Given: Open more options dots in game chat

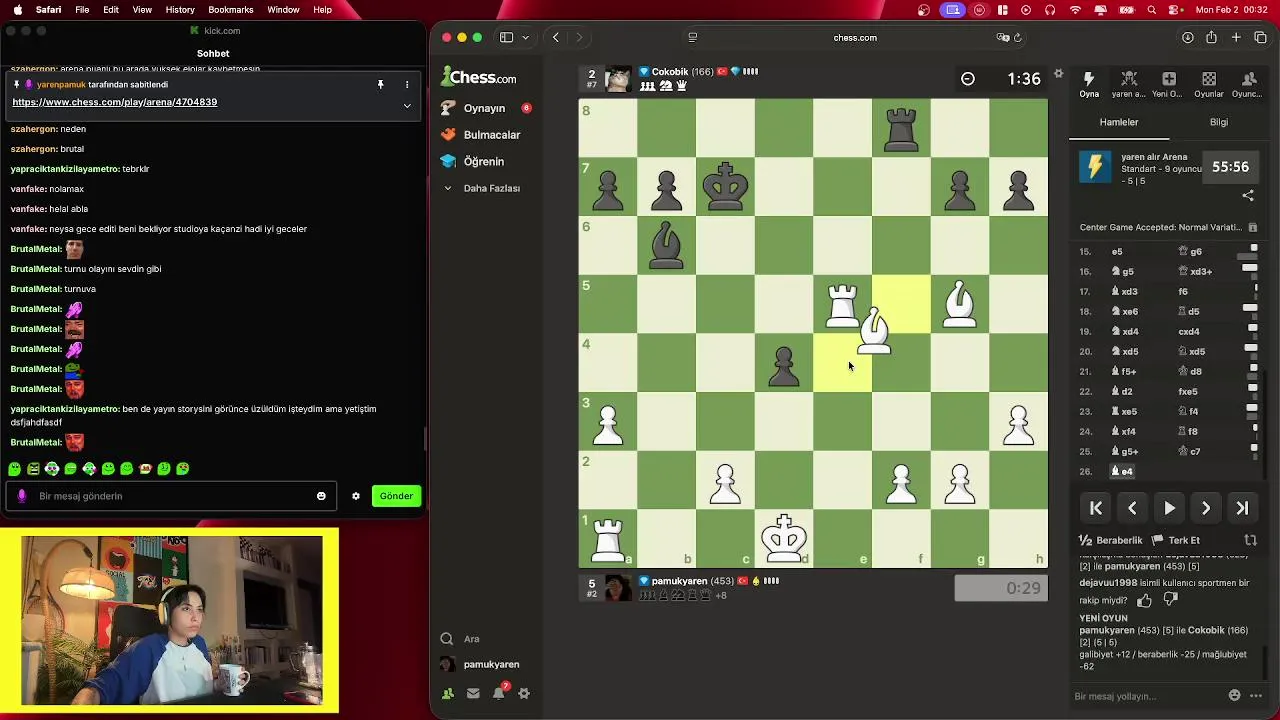Looking at the screenshot, I should point(1256,696).
